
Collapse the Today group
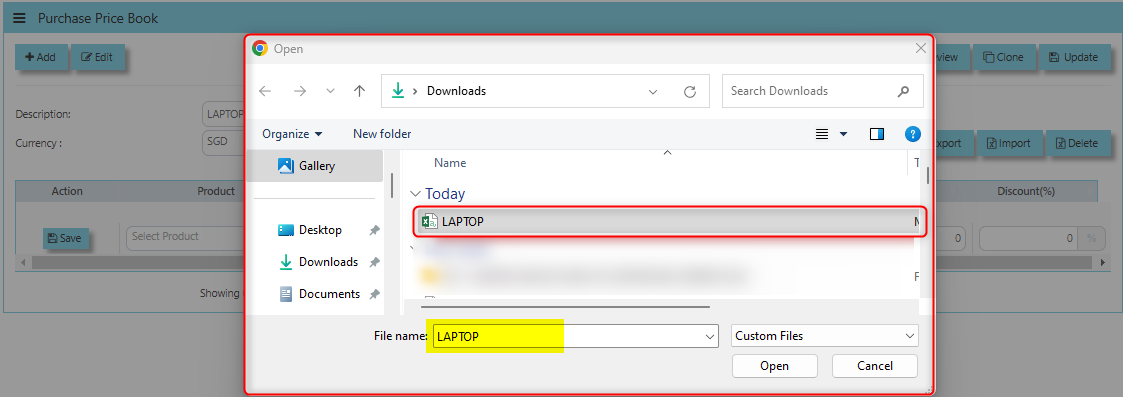(x=415, y=193)
